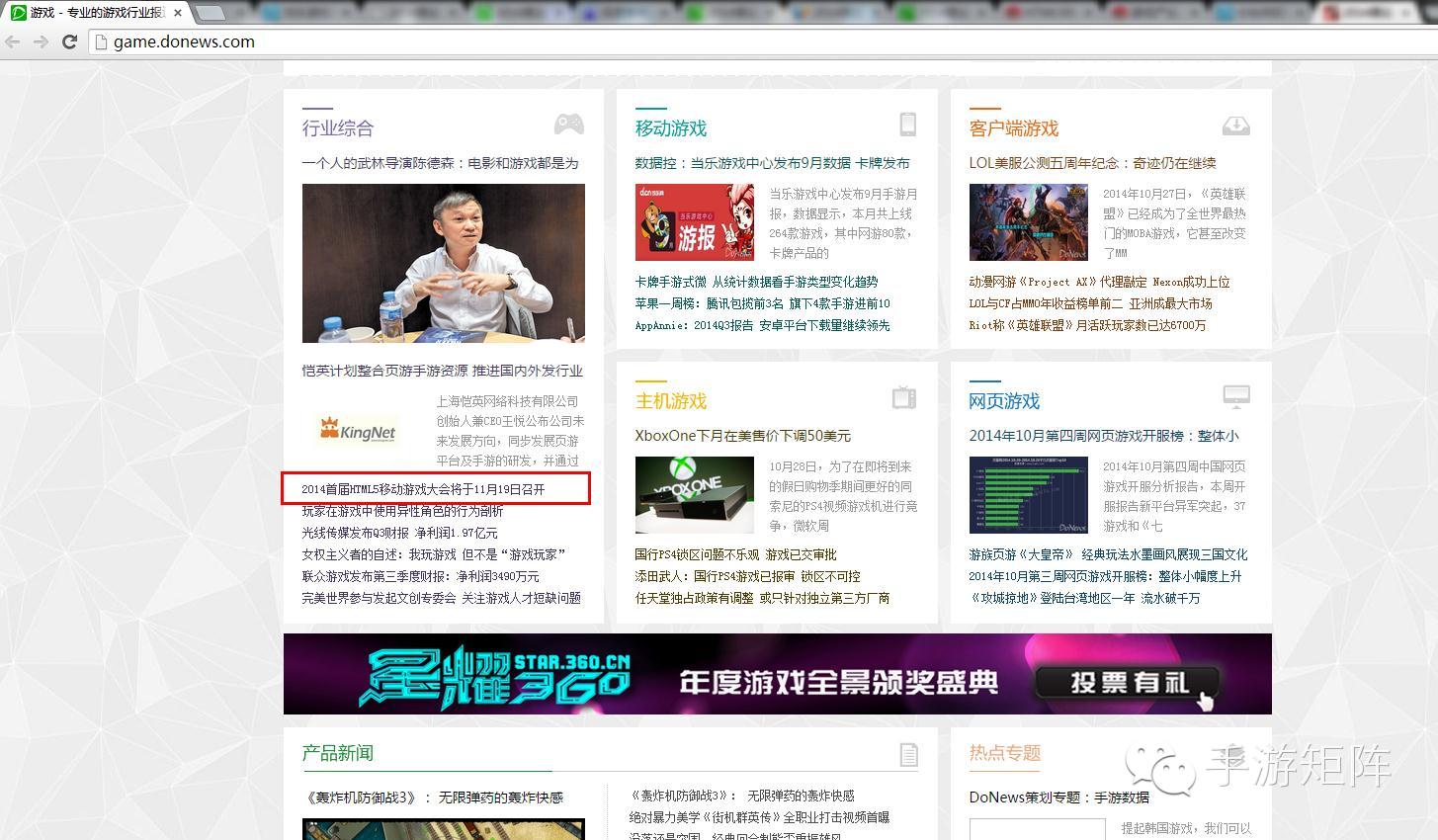Click the 投票有礼 button on banner

[1127, 682]
